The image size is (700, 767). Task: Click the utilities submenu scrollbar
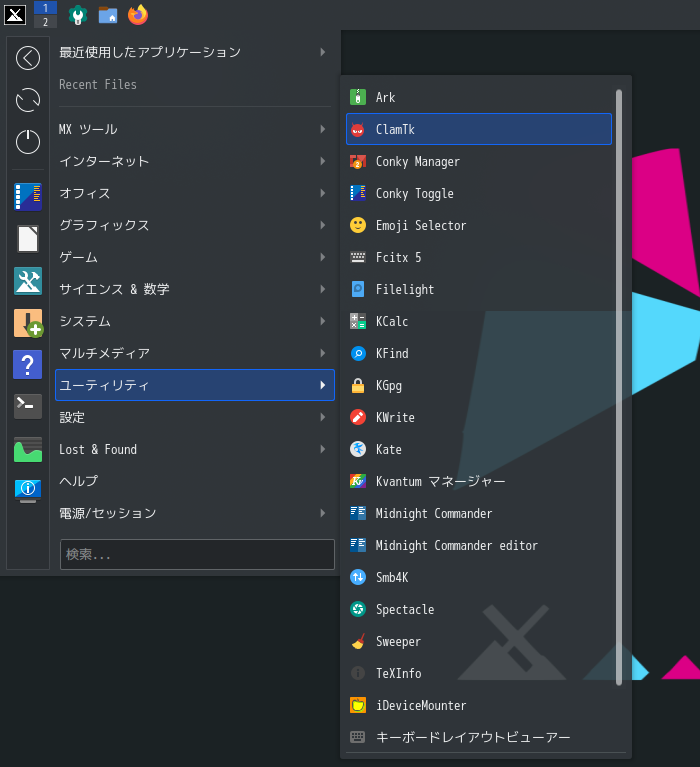click(619, 387)
